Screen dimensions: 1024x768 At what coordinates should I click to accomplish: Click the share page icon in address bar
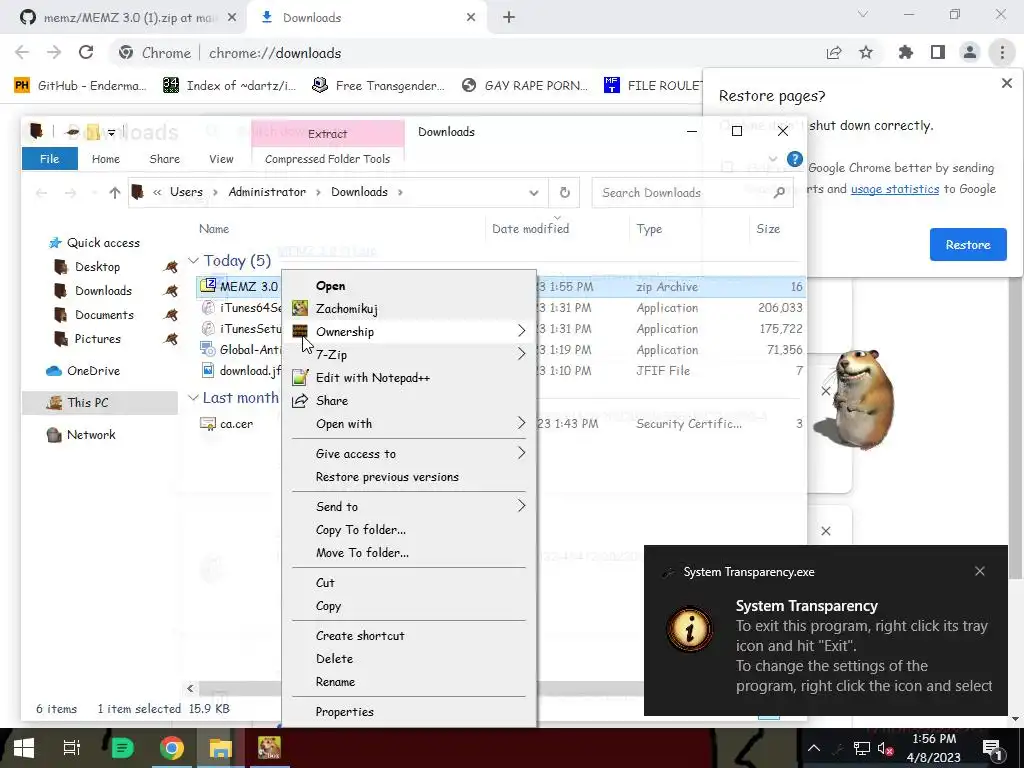pyautogui.click(x=834, y=53)
